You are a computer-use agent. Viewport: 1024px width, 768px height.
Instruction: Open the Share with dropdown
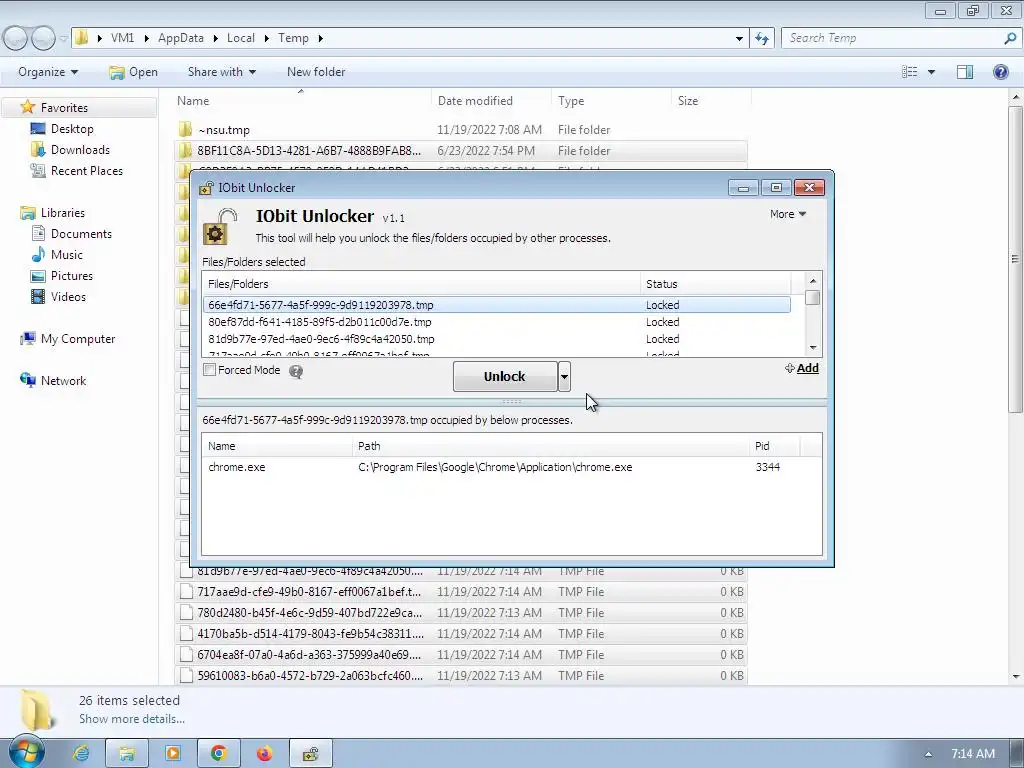tap(221, 72)
